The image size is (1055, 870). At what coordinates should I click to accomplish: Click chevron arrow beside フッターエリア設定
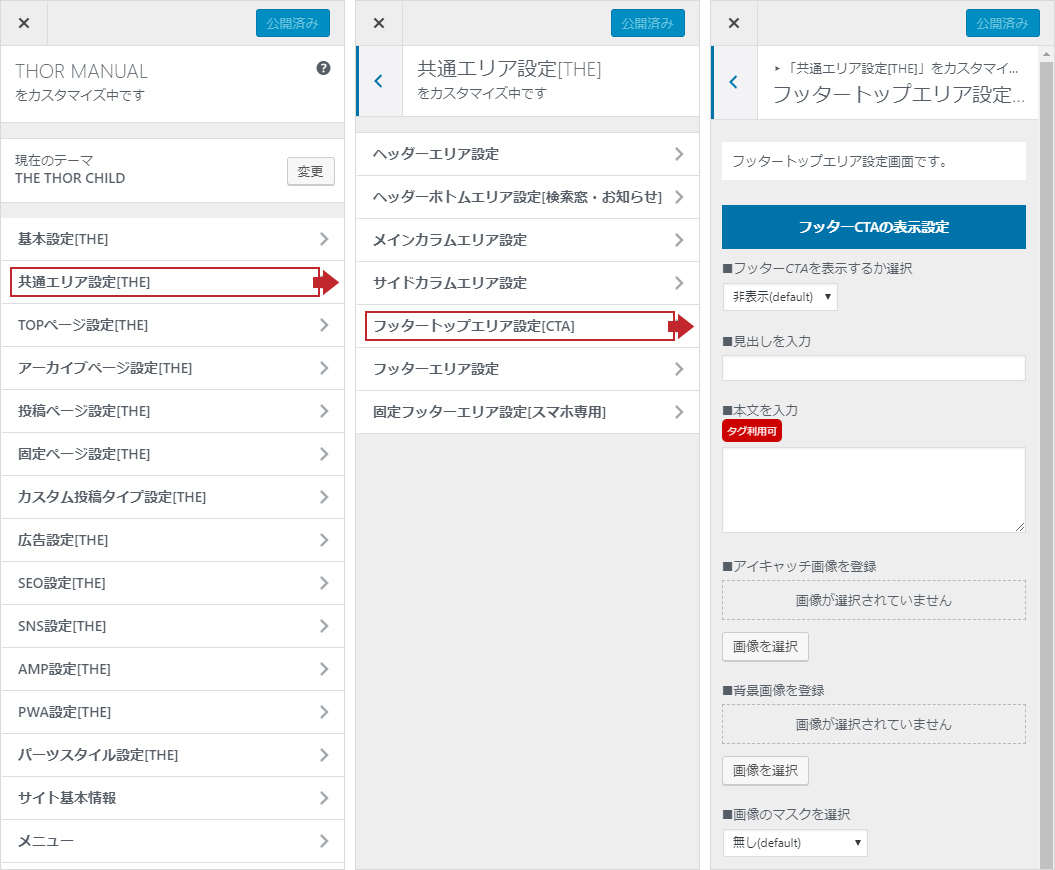click(x=679, y=369)
